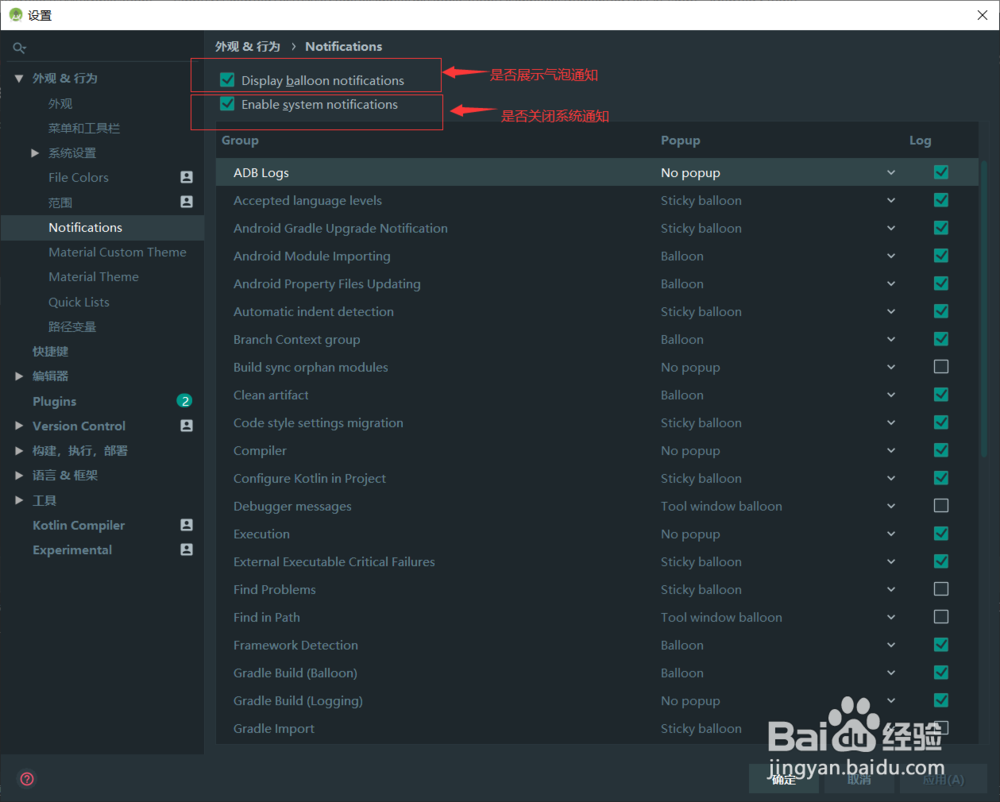Click the Android Studio icon in title bar
Viewport: 1000px width, 802px height.
click(15, 15)
